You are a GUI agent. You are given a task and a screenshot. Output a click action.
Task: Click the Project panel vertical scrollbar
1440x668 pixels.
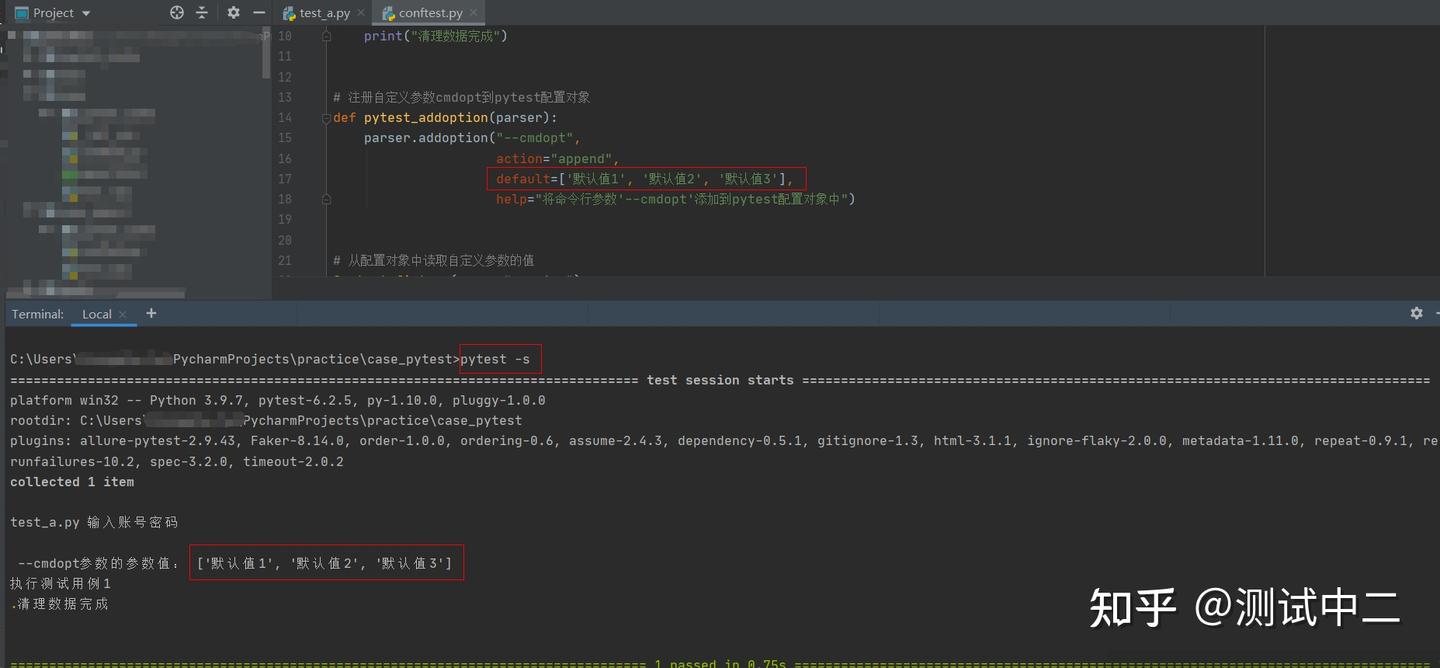coord(266,55)
